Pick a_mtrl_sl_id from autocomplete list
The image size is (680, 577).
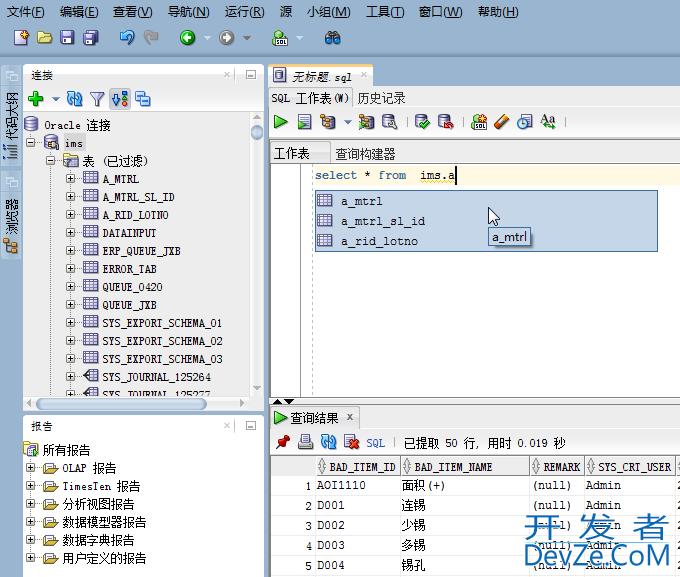486,221
